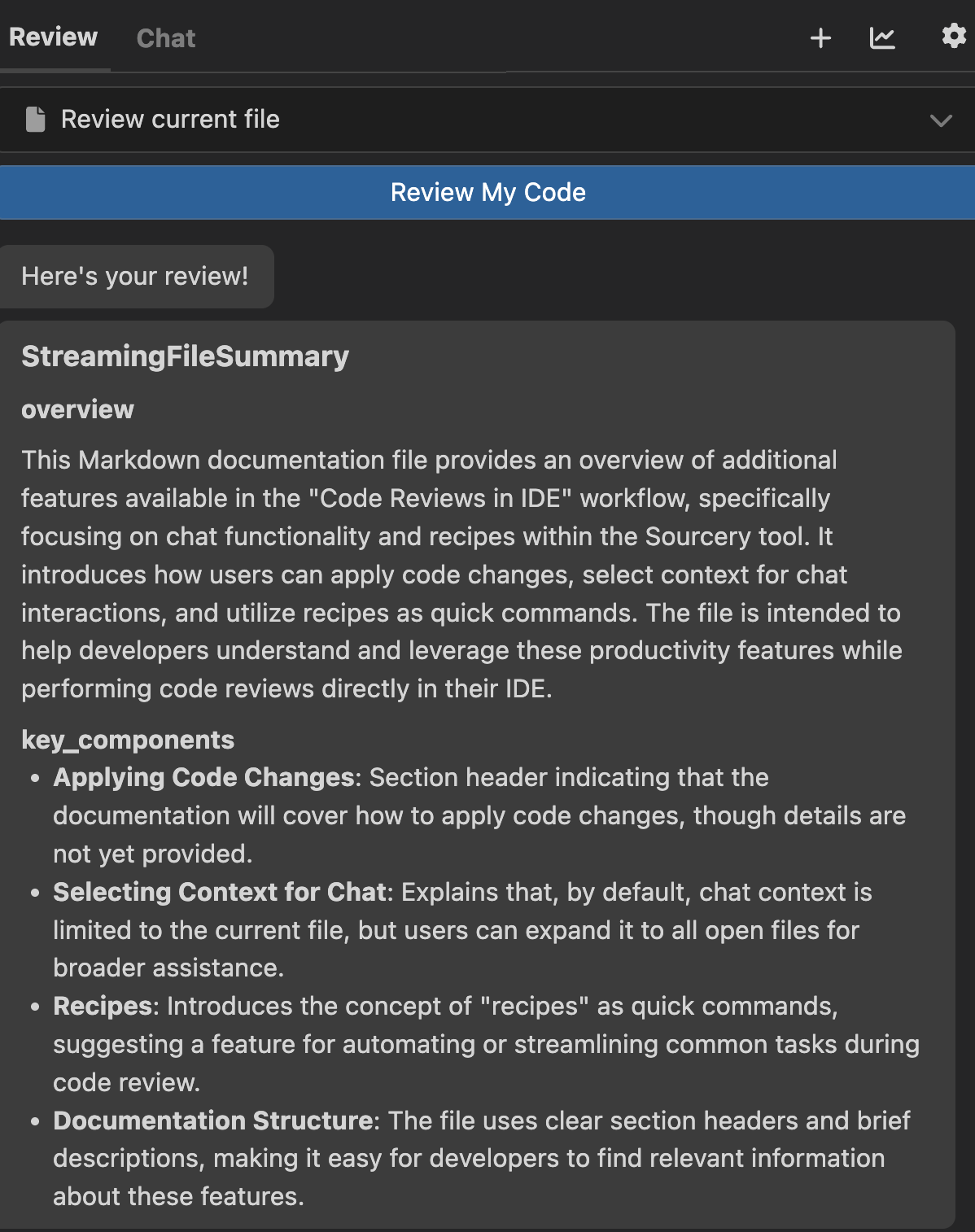Click the "Here's your review!" message bubble
Image resolution: width=975 pixels, height=1232 pixels.
(135, 277)
